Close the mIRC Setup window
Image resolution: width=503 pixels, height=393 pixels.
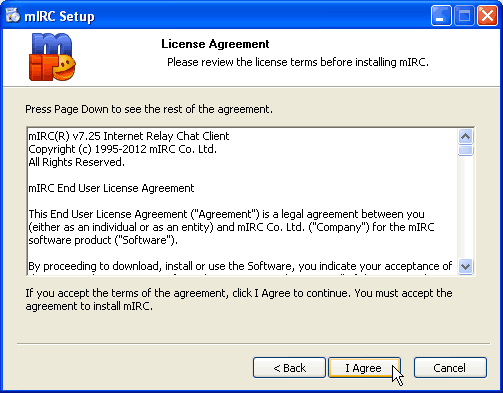click(x=487, y=15)
